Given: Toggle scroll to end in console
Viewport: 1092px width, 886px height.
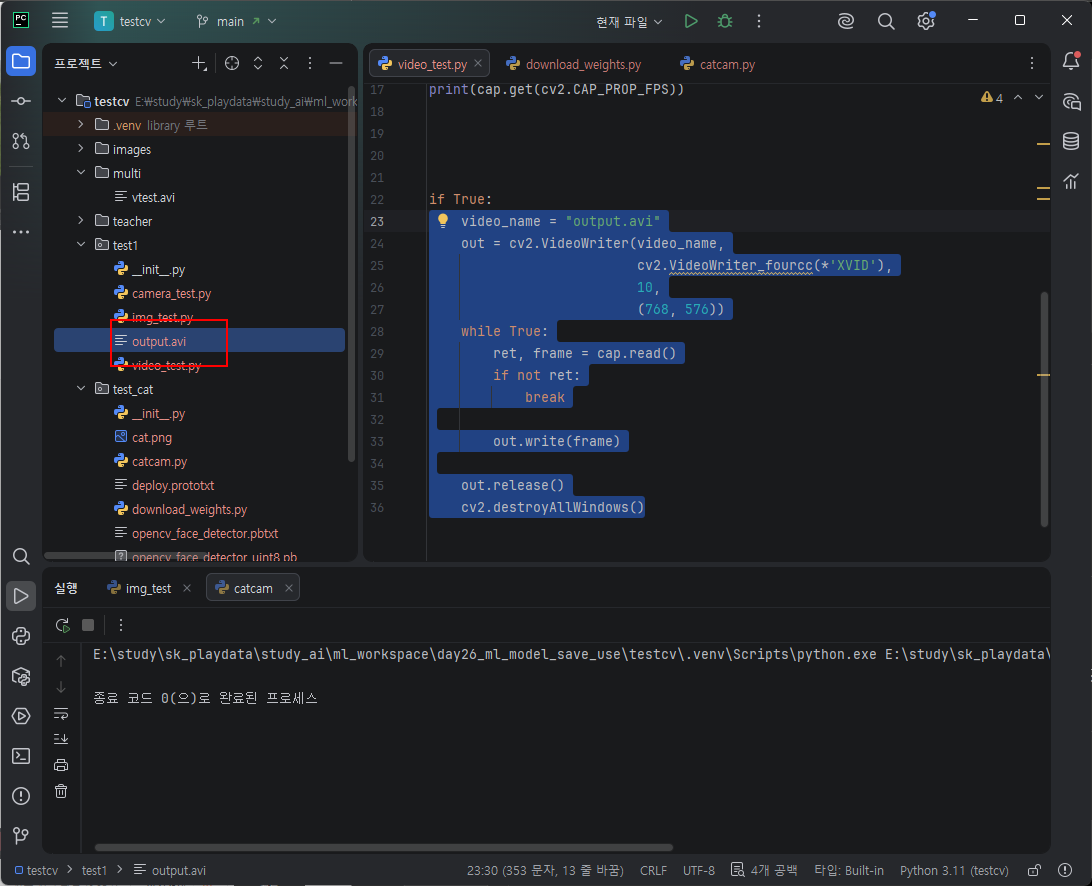Looking at the screenshot, I should [61, 739].
